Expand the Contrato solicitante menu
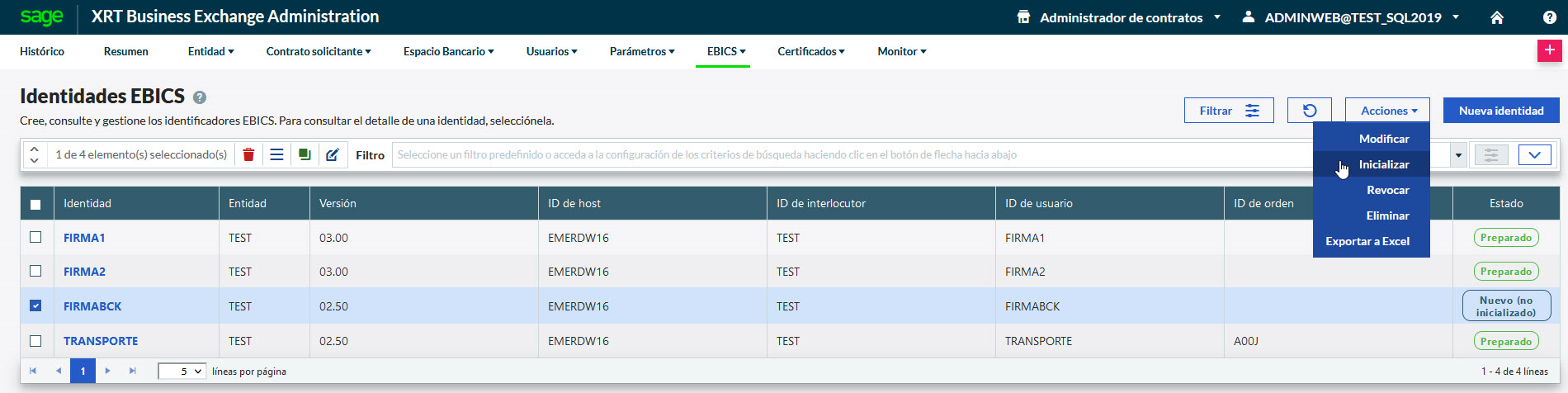The image size is (1568, 393). tap(319, 51)
